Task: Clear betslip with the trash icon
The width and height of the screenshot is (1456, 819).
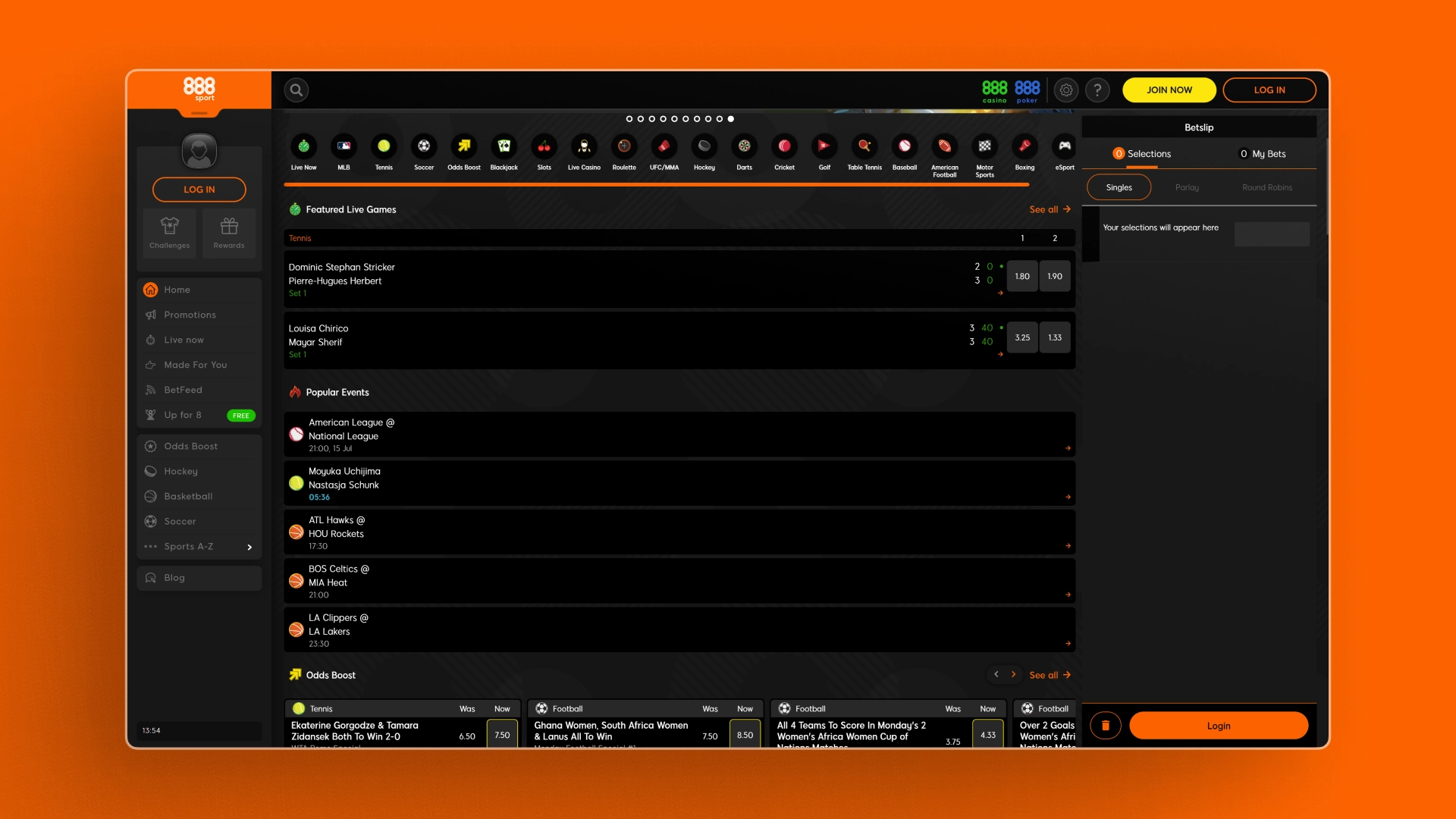Action: coord(1106,726)
